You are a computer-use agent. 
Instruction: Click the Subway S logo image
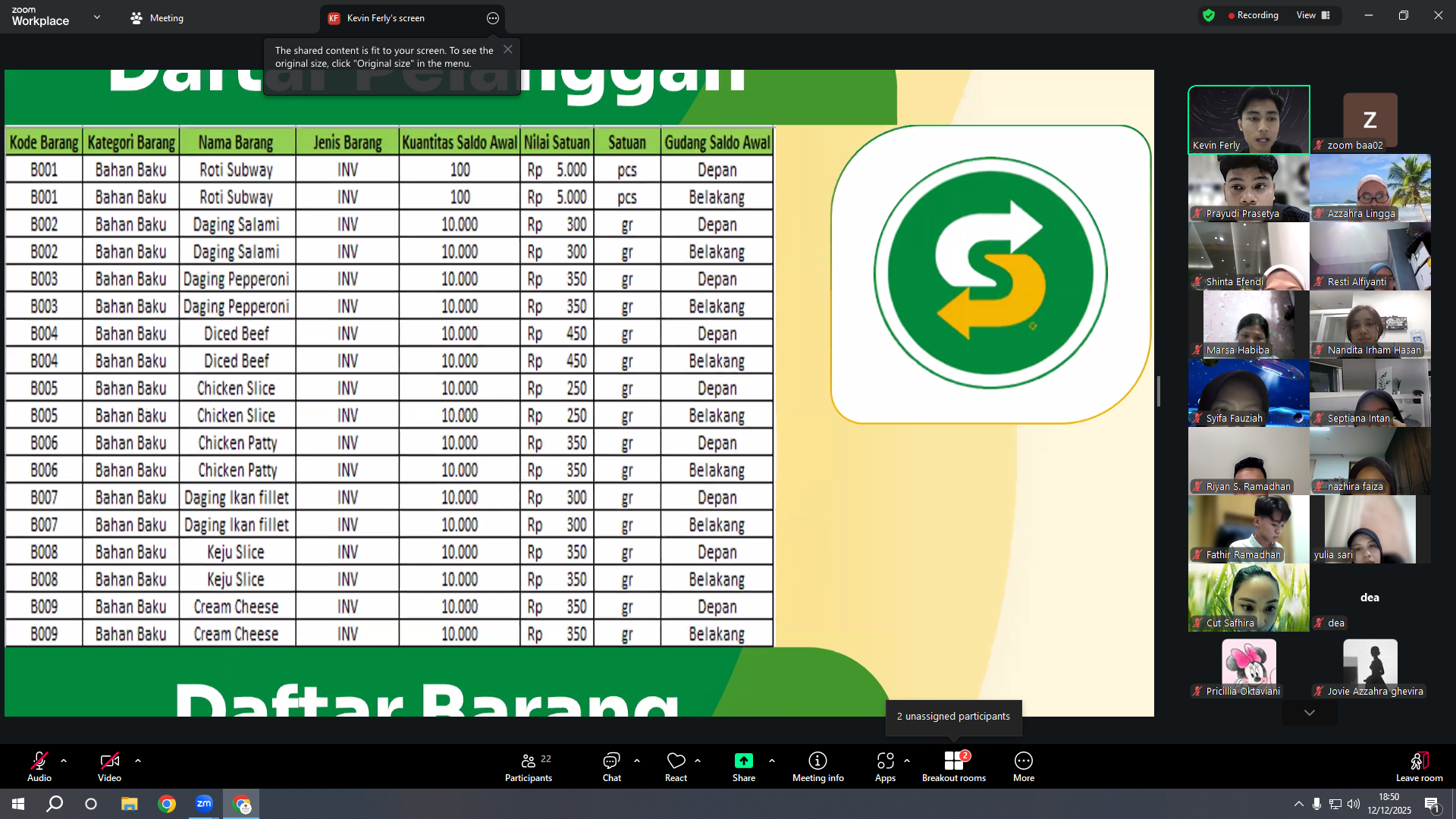click(x=990, y=273)
